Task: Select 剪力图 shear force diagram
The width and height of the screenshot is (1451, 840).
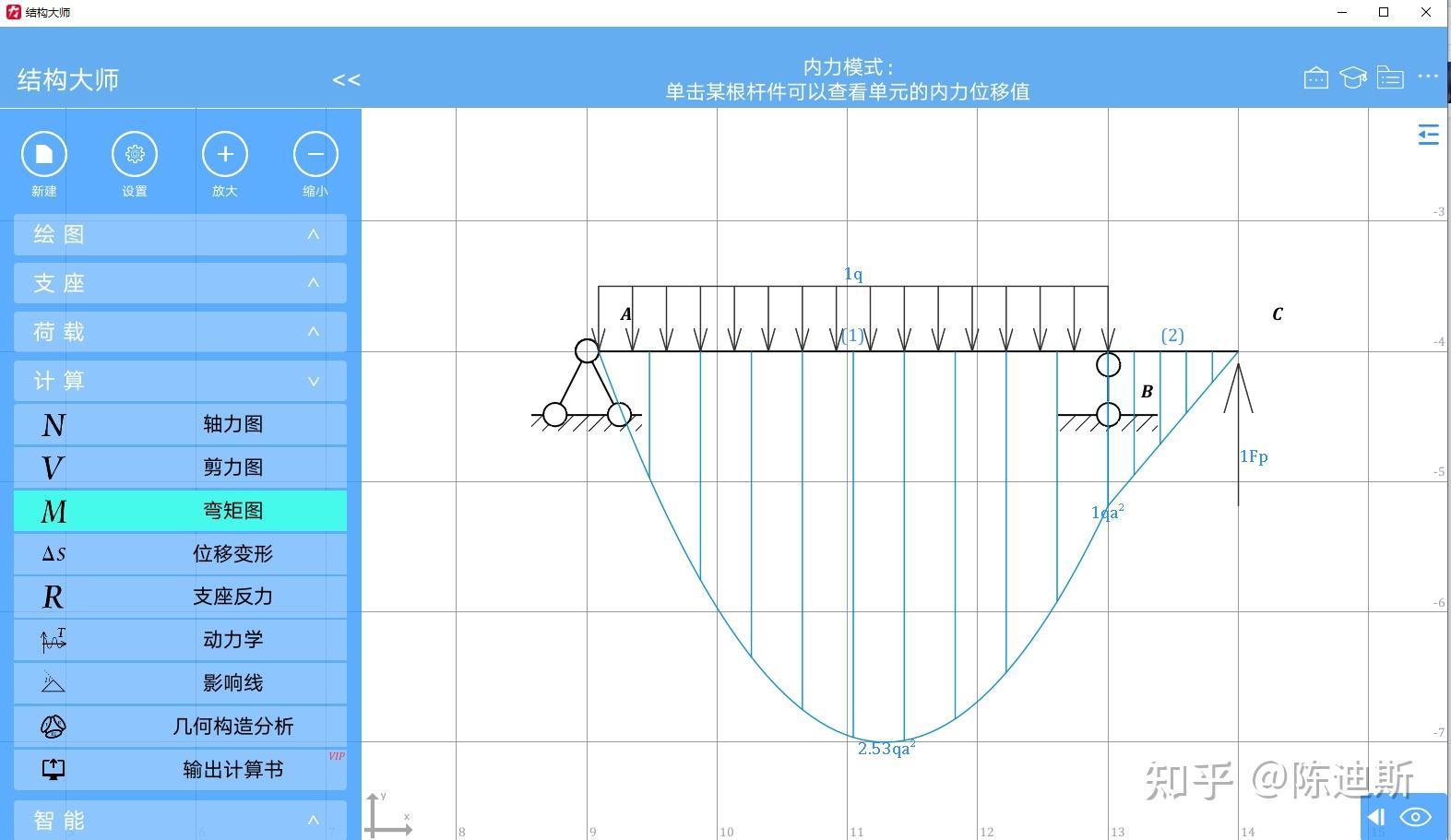Action: coord(181,467)
